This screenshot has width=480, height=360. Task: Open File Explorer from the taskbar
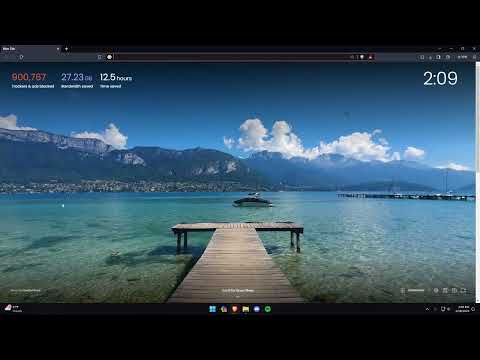[x=246, y=309]
